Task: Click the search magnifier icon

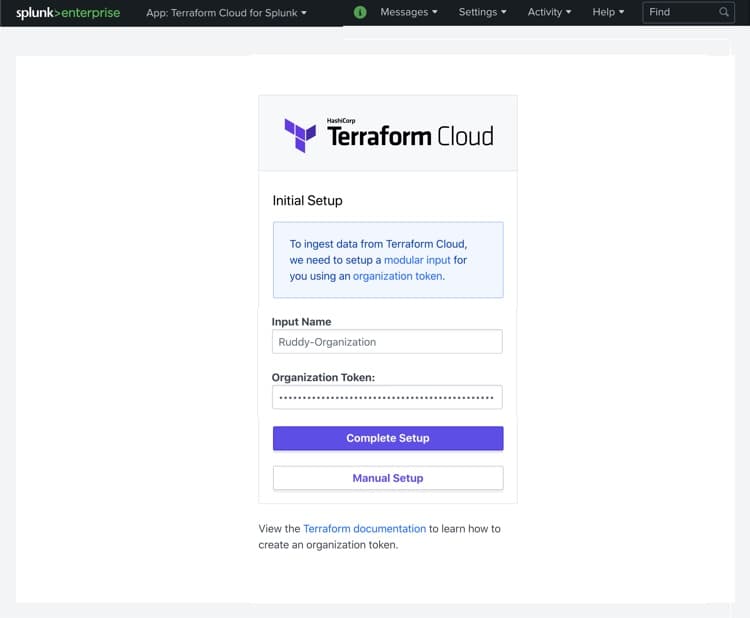Action: click(724, 12)
